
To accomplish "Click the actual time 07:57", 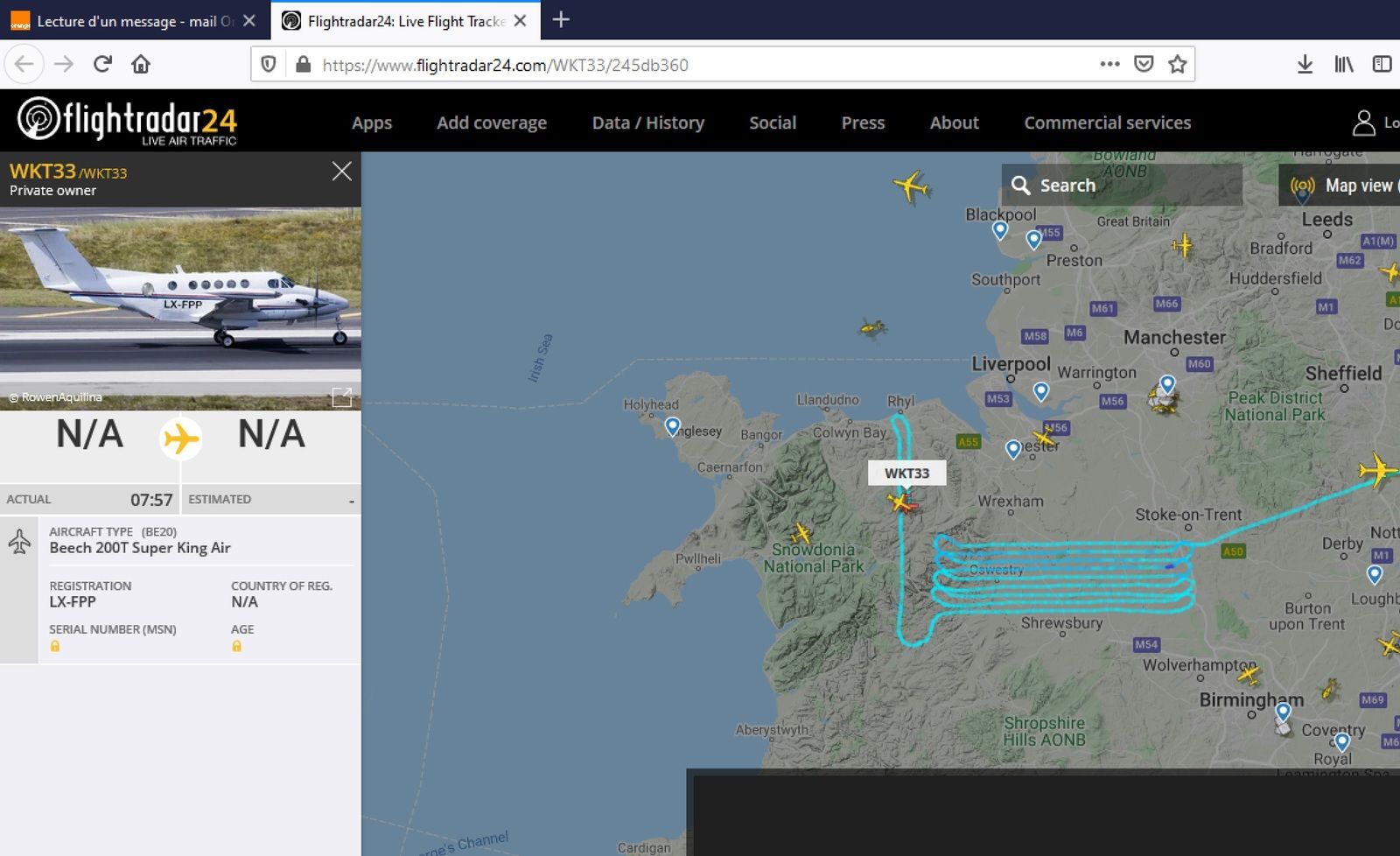I will 151,500.
